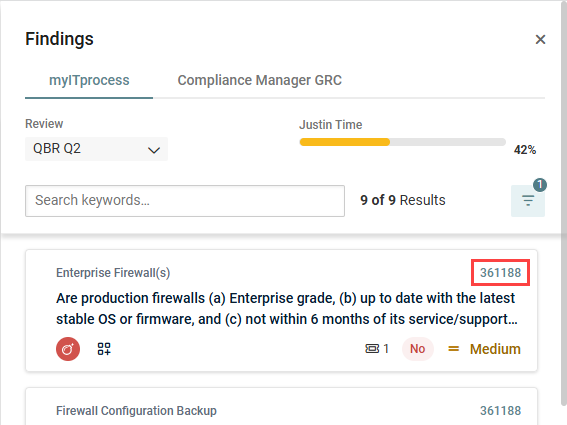Click the red target icon on firewall card
This screenshot has height=425, width=567.
click(x=68, y=349)
